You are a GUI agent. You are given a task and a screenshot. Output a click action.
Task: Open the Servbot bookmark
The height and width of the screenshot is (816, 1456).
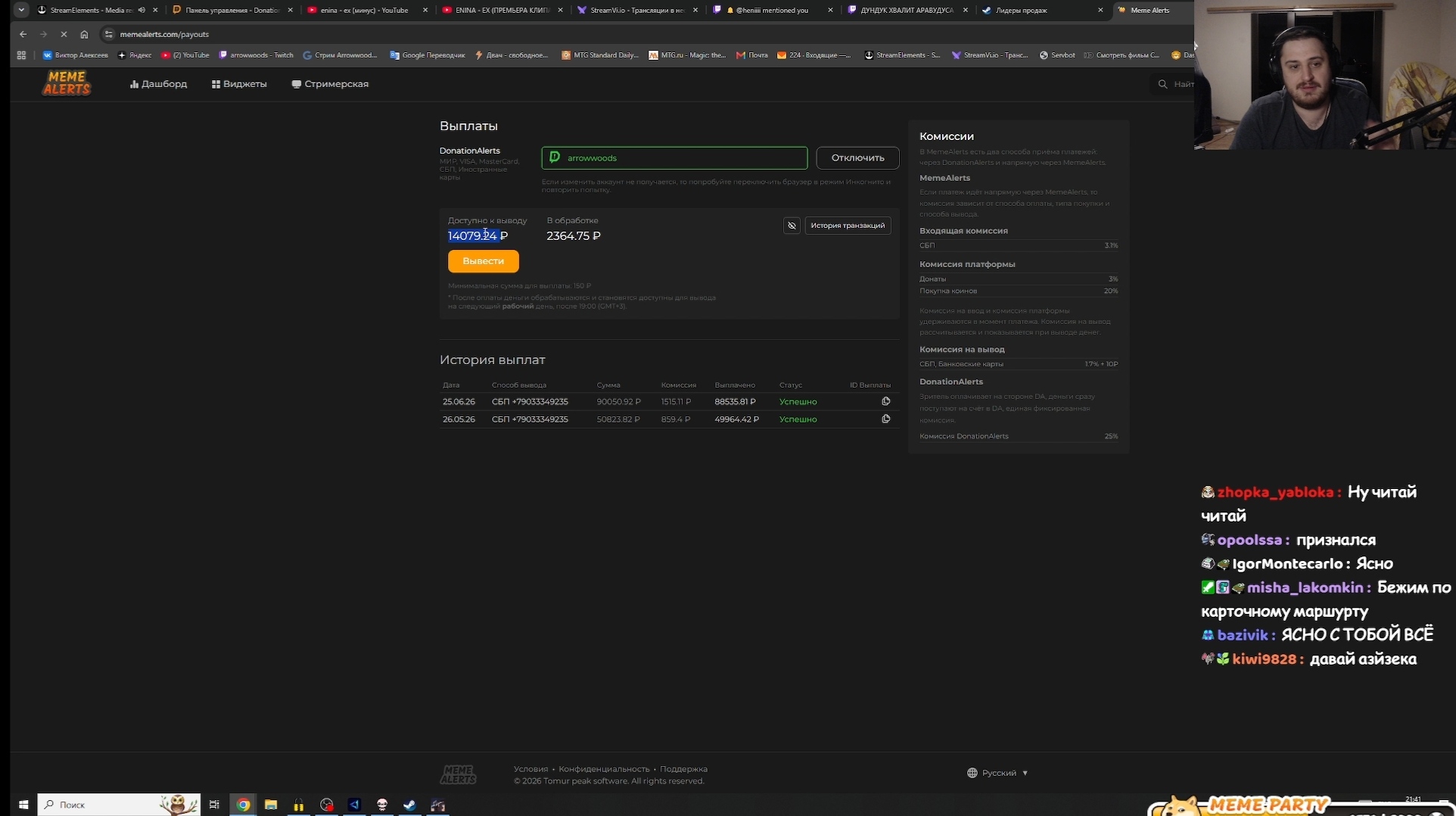pyautogui.click(x=1057, y=55)
